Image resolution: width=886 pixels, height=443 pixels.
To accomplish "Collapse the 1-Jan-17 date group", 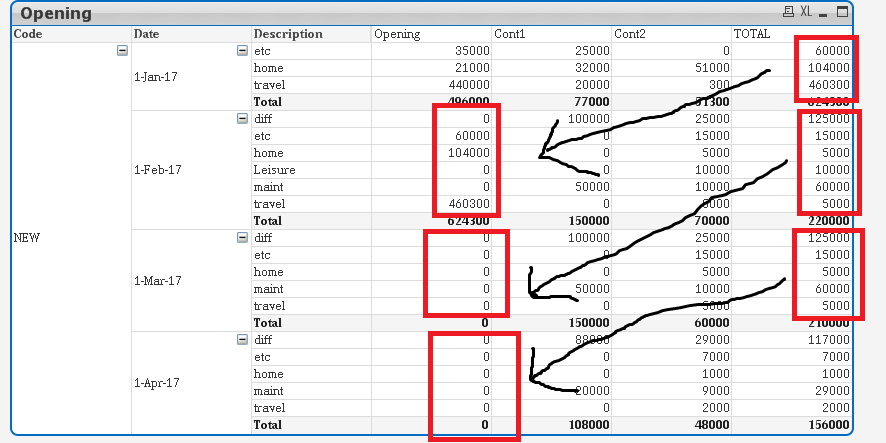I will [x=242, y=51].
